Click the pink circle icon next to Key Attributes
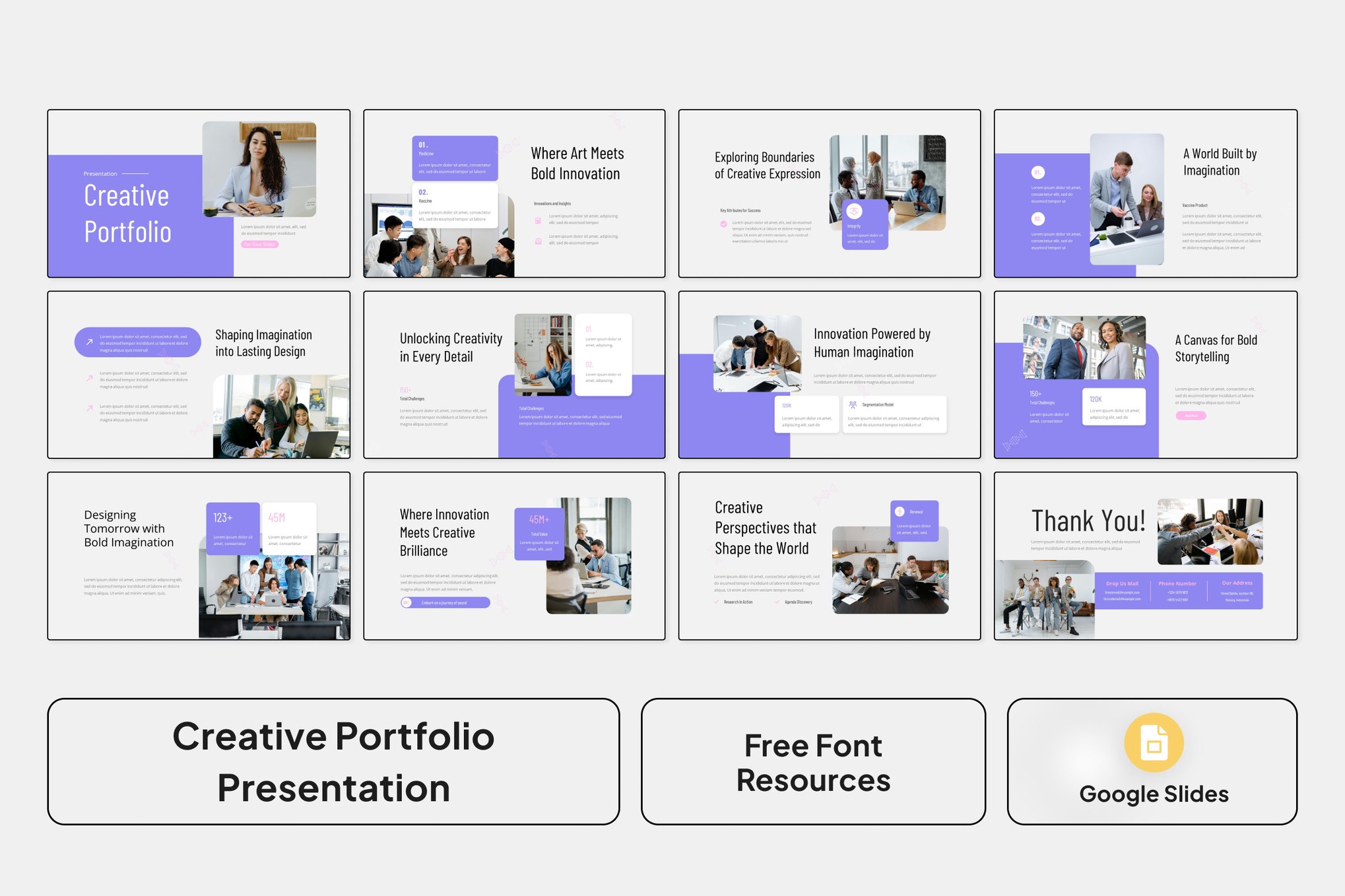The height and width of the screenshot is (896, 1345). 722,222
